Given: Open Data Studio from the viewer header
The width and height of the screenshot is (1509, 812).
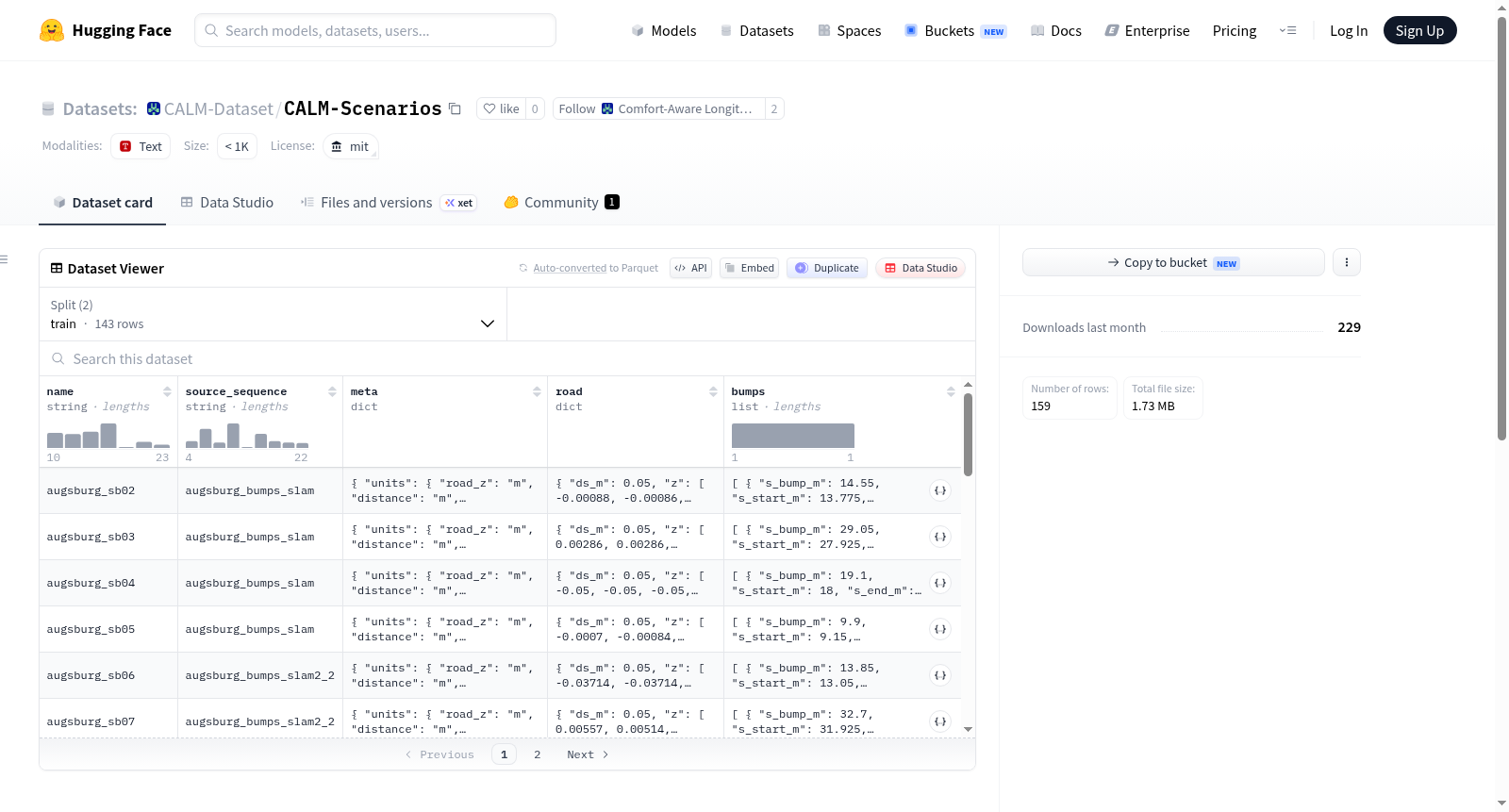Looking at the screenshot, I should (920, 268).
